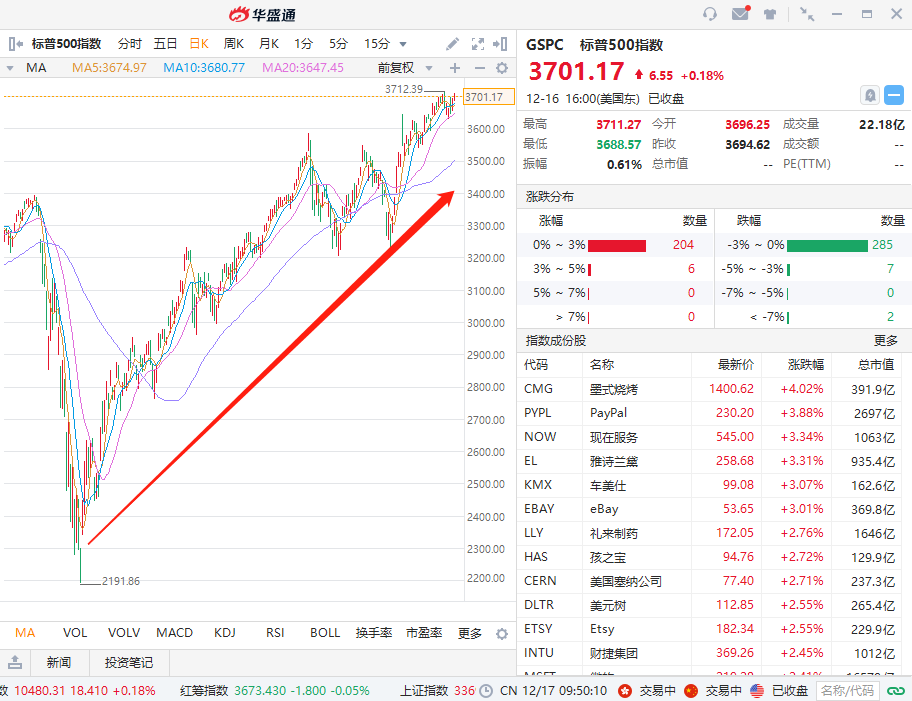The height and width of the screenshot is (701, 912).
Task: Open skin theme shirt icon
Action: (770, 14)
